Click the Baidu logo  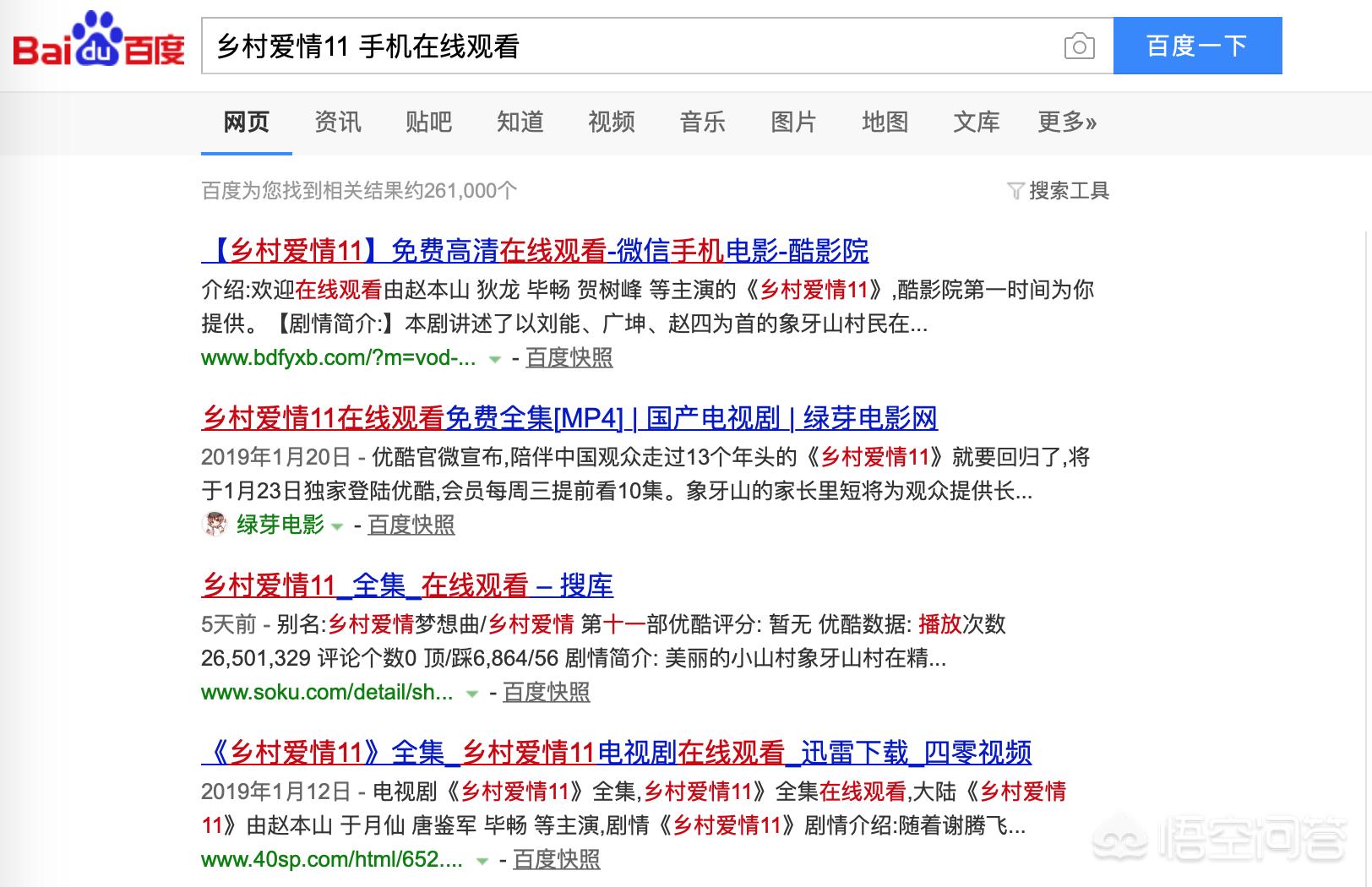(99, 40)
